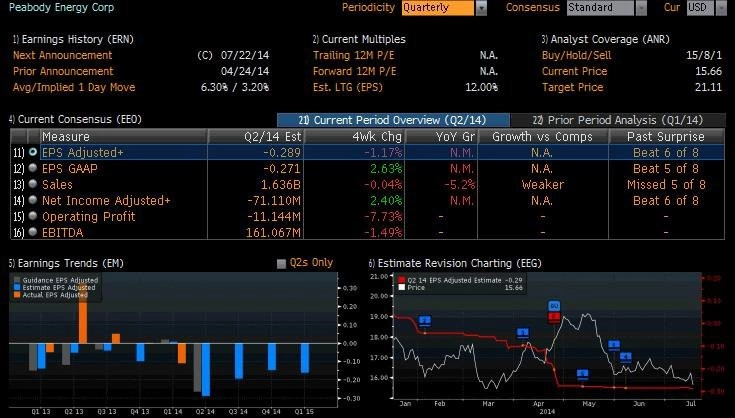Sort by the YoY Gr column header
This screenshot has width=735, height=418.
click(x=441, y=136)
